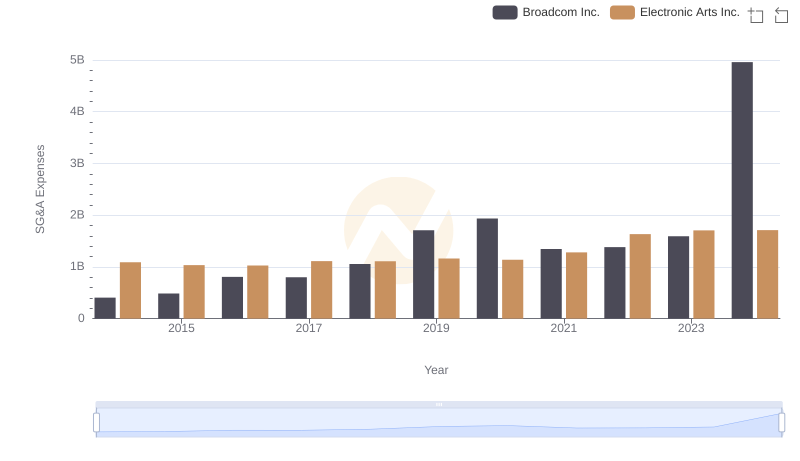Click the Broadcom bar for 2017
The image size is (800, 461).
[296, 298]
